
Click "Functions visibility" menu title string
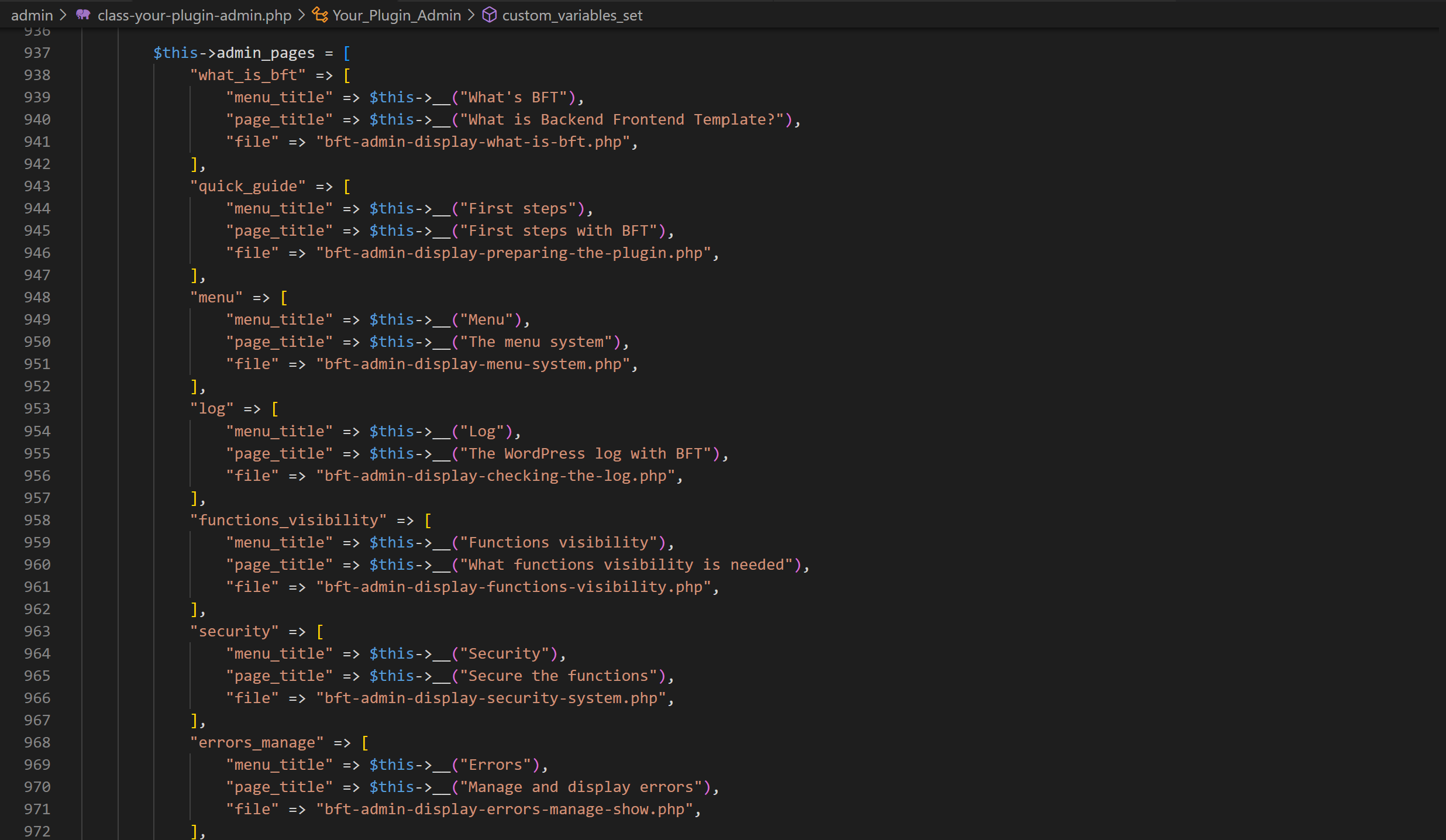coord(559,542)
